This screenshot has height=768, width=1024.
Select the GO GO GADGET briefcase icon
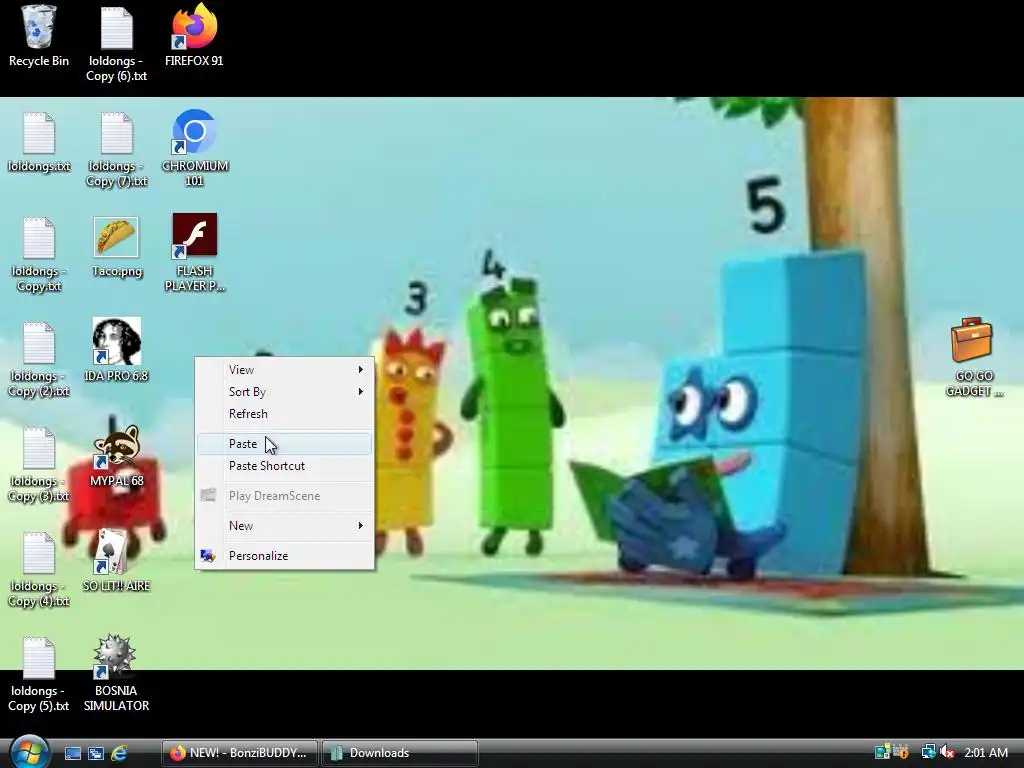pyautogui.click(x=973, y=357)
